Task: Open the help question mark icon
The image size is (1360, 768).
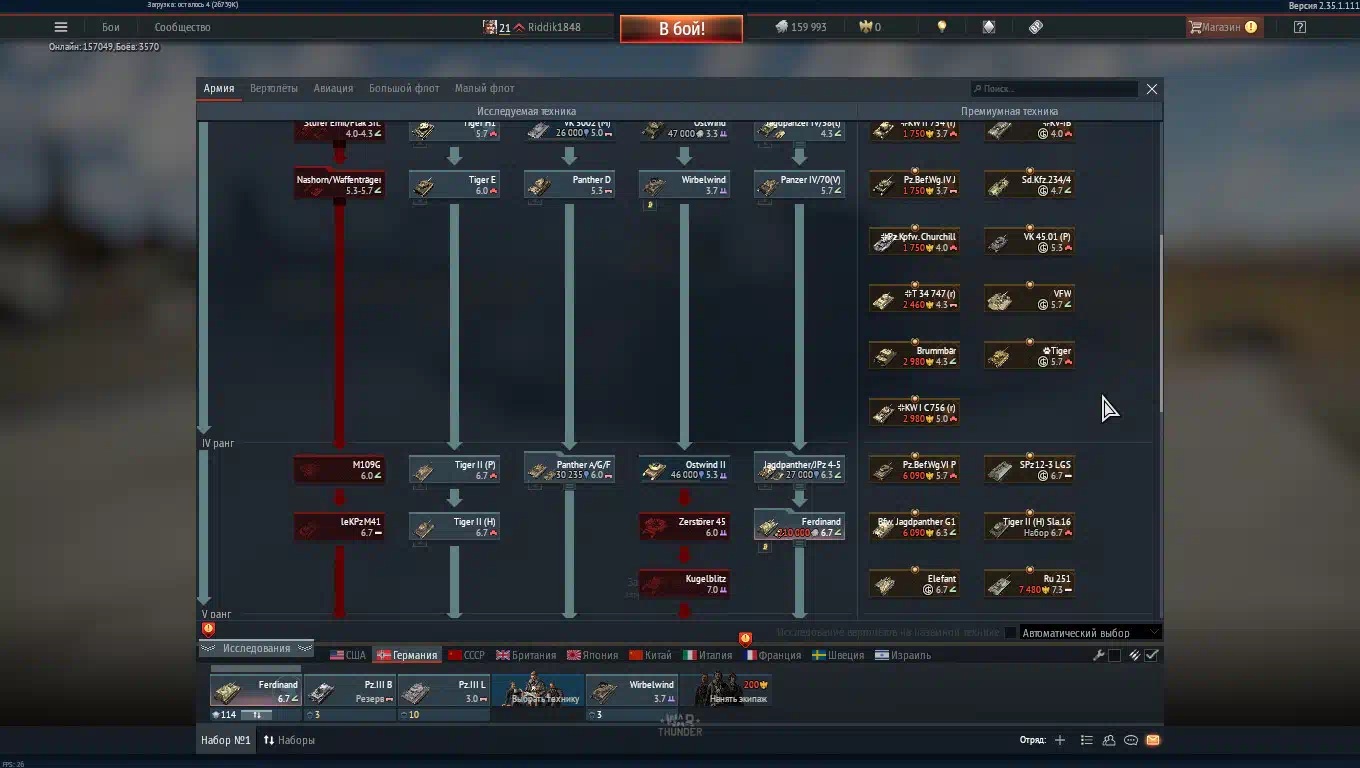Action: 1299,27
